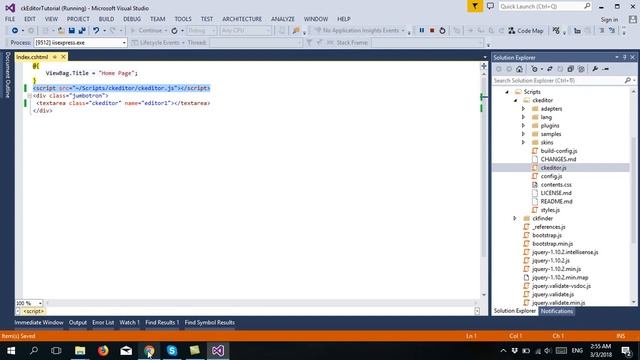This screenshot has height=360, width=640.
Task: Click the Windows Start button
Action: coord(11,351)
